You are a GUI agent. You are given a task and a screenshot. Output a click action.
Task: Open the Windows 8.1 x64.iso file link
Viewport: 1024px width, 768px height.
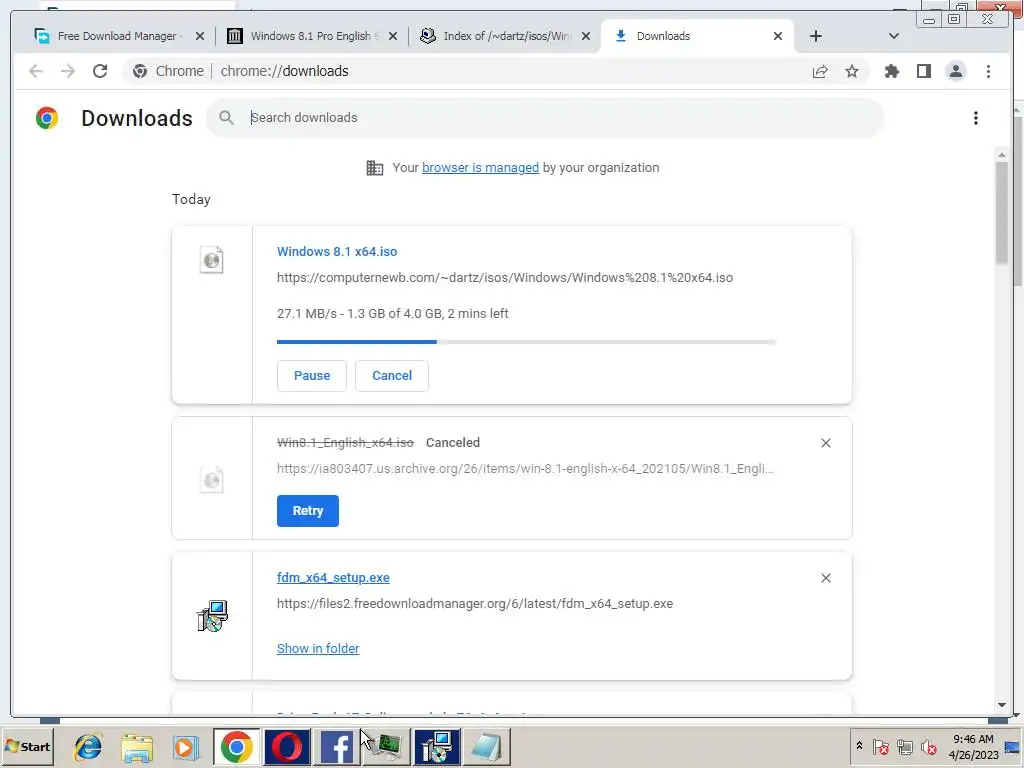click(x=337, y=251)
